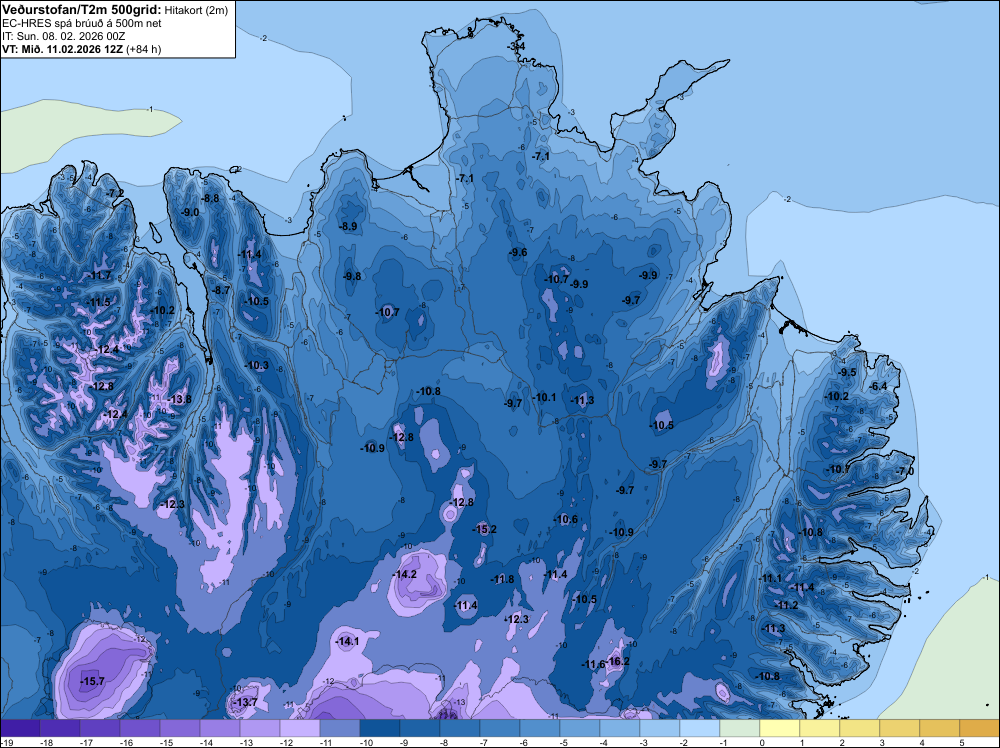Select the -8.8 temperature label
Viewport: 1000px width, 748px height.
[x=210, y=198]
